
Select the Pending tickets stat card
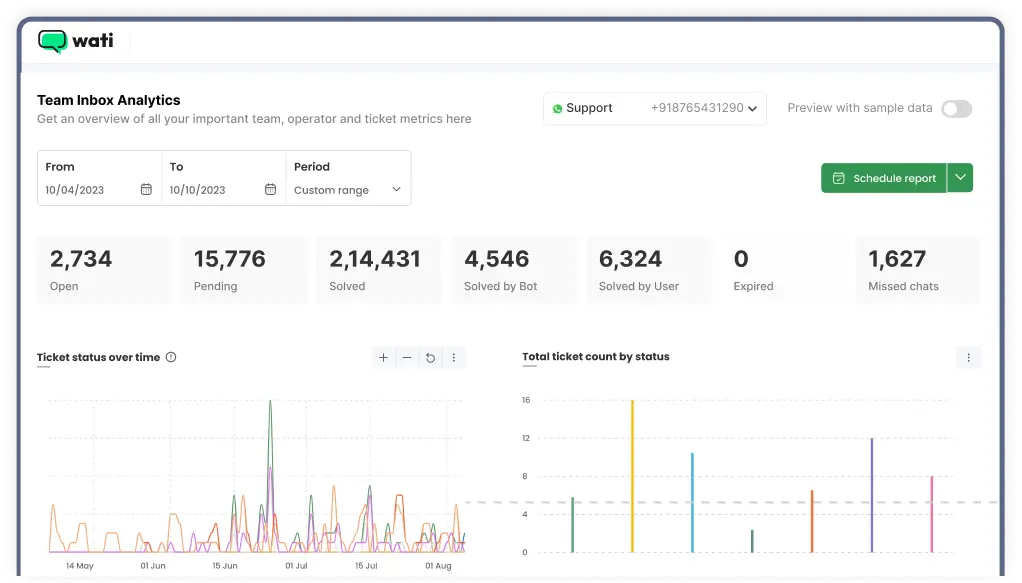coord(241,269)
